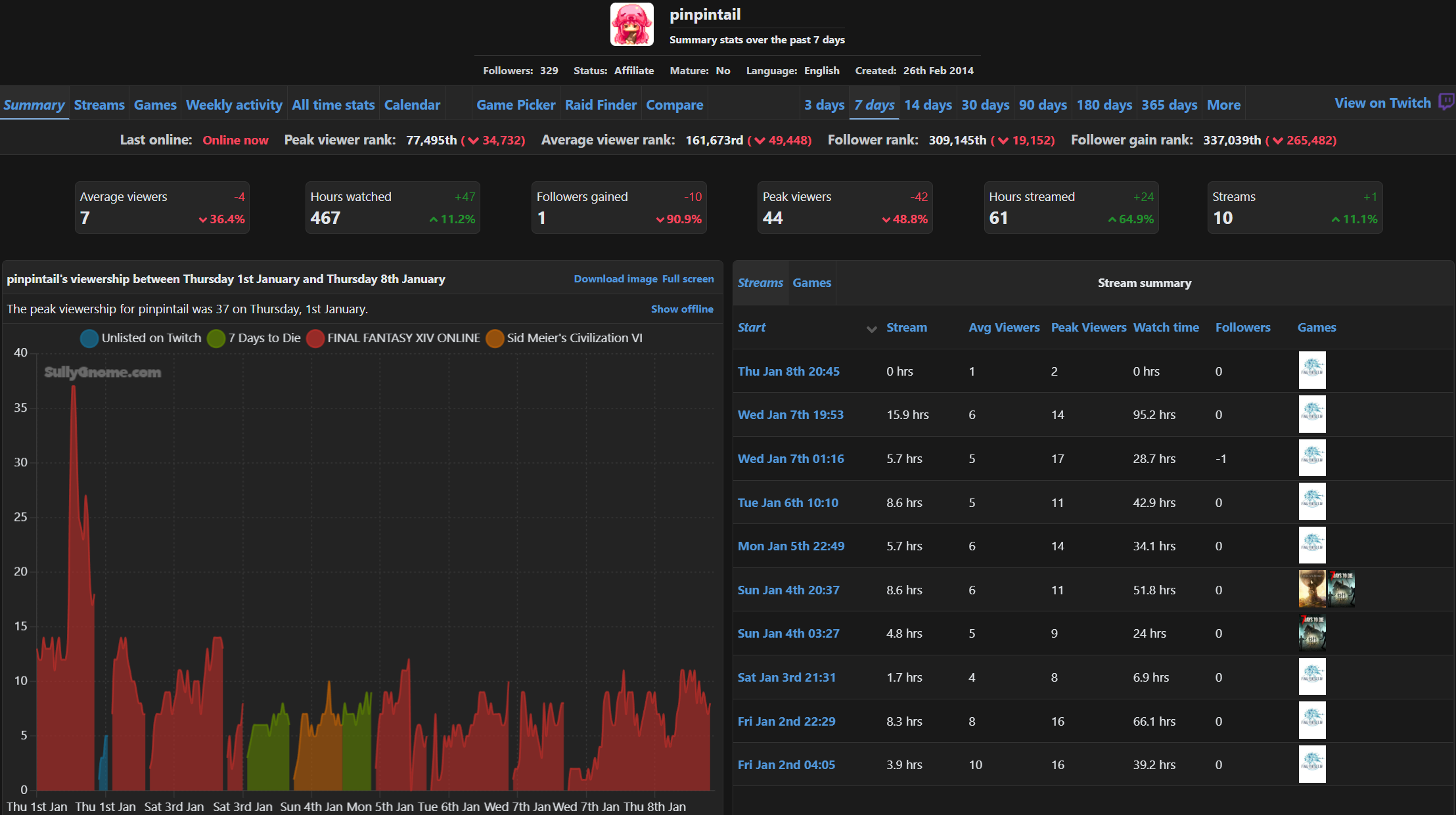Open pinpintail's pink avatar image
Image resolution: width=1456 pixels, height=815 pixels.
click(631, 24)
